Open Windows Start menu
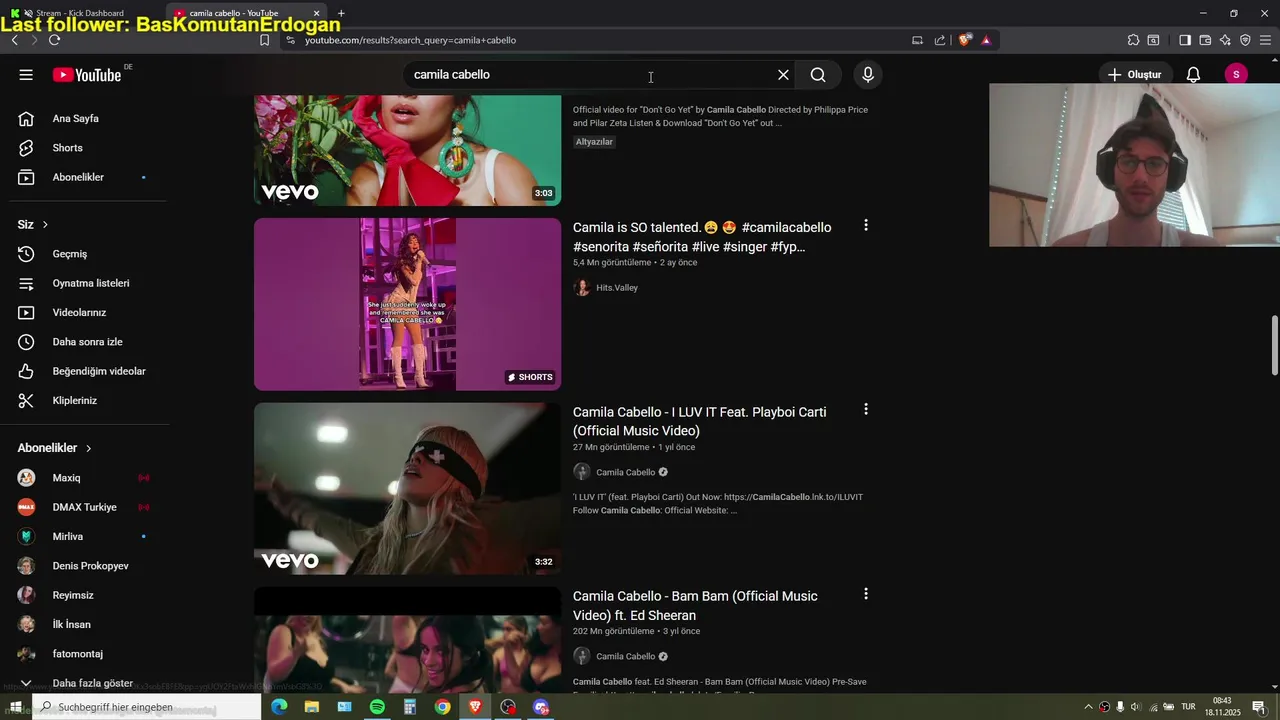Viewport: 1280px width, 720px height. (x=16, y=707)
